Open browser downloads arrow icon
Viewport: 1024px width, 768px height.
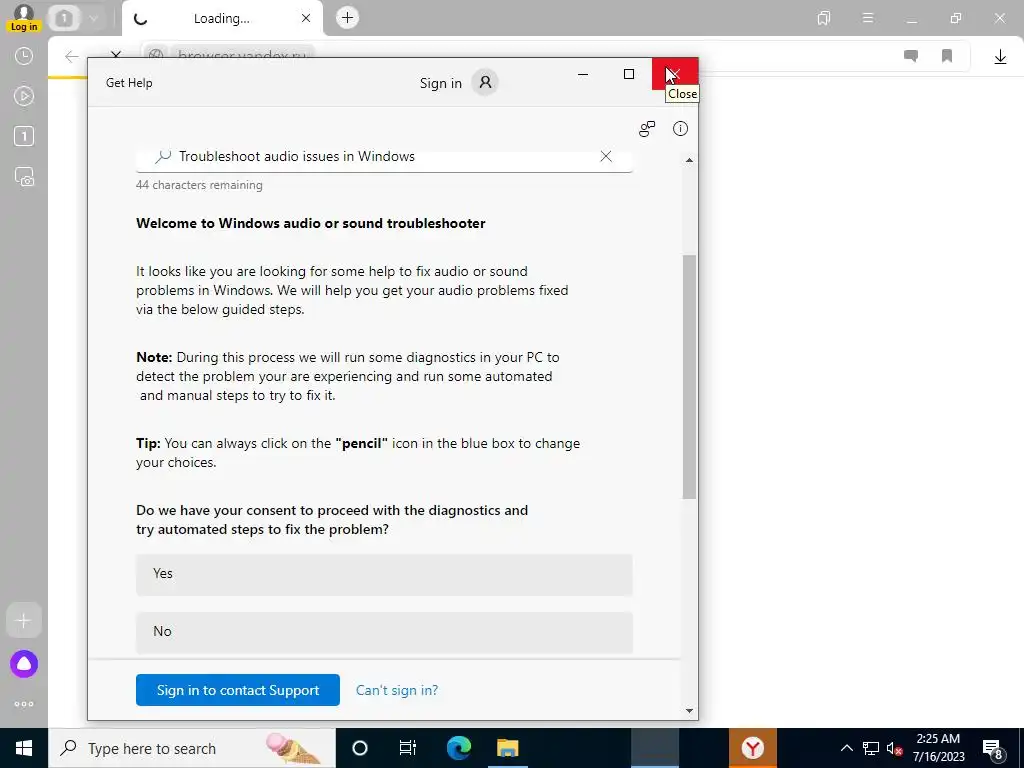(x=1000, y=57)
